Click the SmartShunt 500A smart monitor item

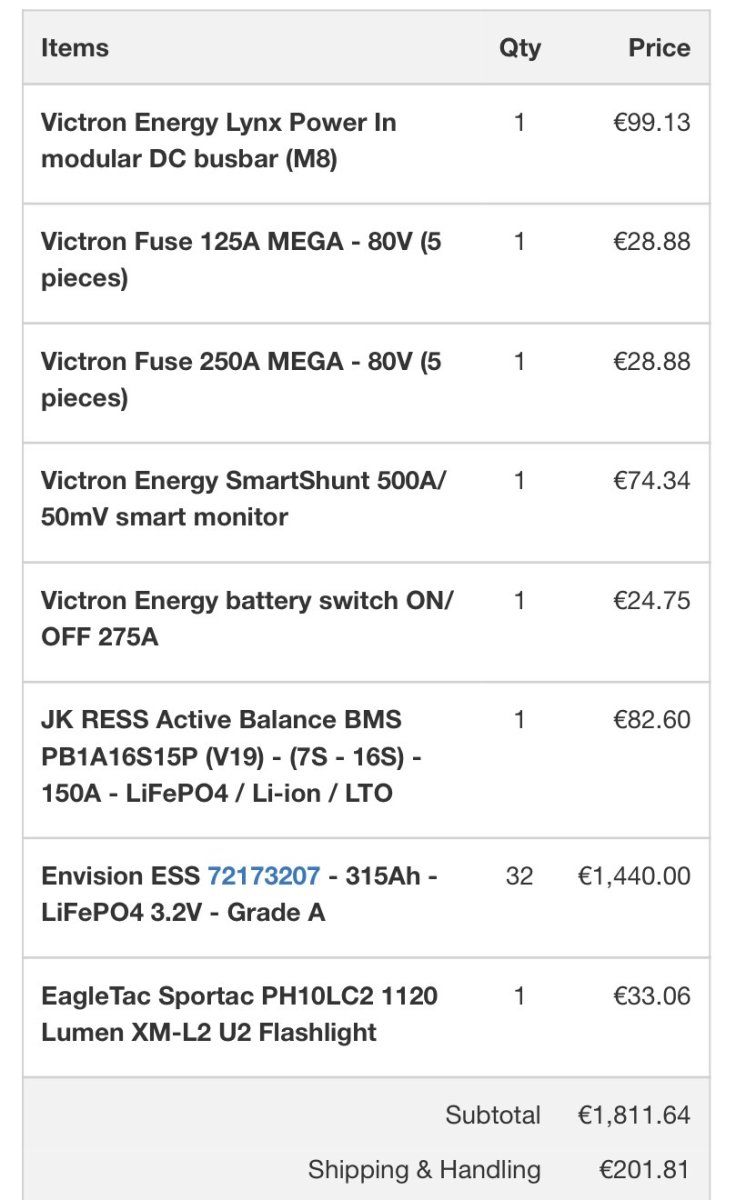(x=243, y=499)
